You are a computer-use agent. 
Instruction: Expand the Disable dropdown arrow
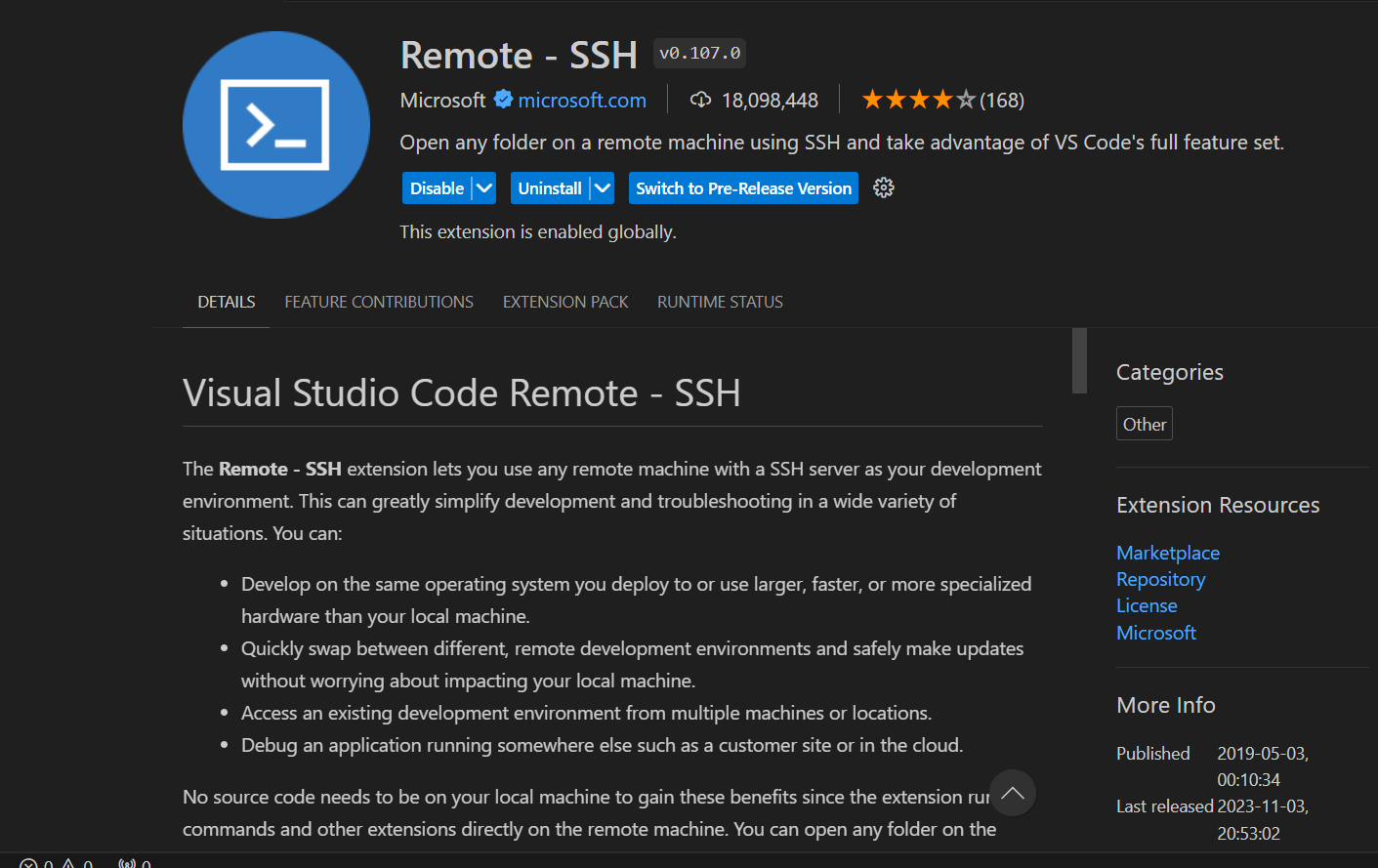pos(484,188)
